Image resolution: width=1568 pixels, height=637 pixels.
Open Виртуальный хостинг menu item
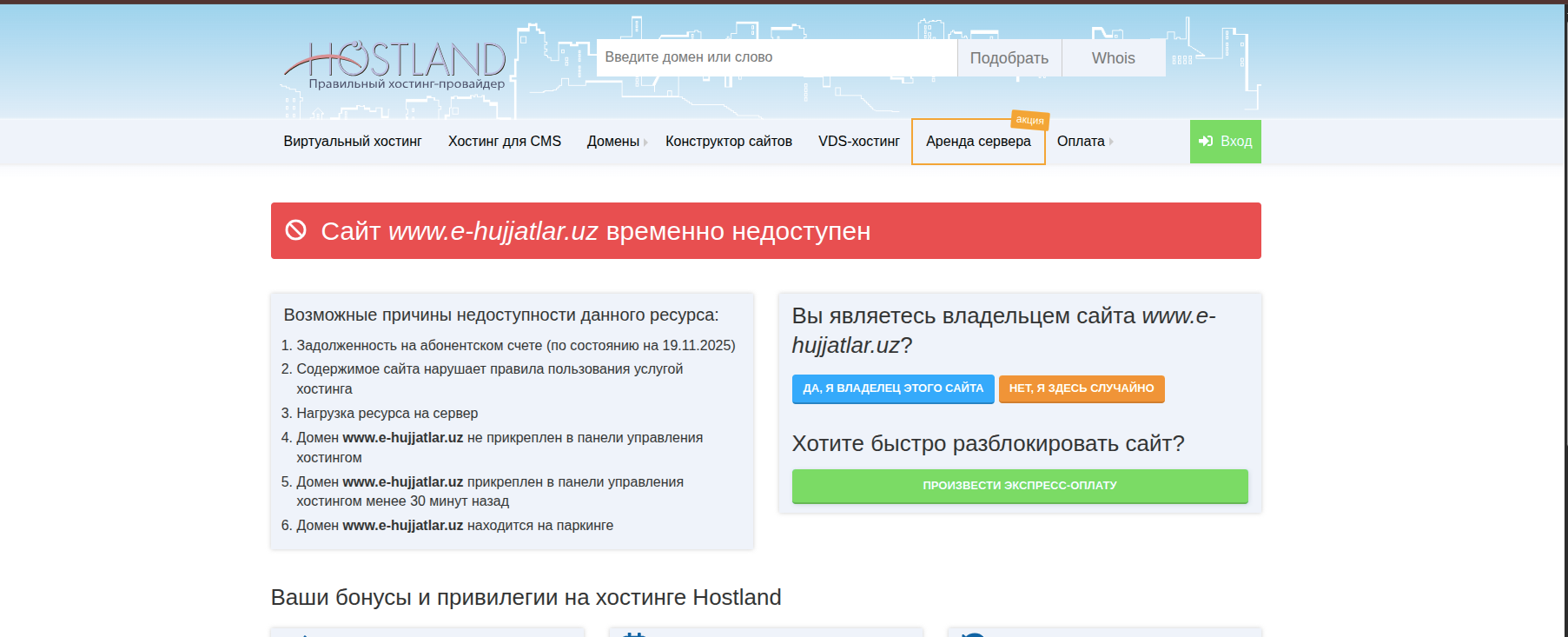pos(352,142)
